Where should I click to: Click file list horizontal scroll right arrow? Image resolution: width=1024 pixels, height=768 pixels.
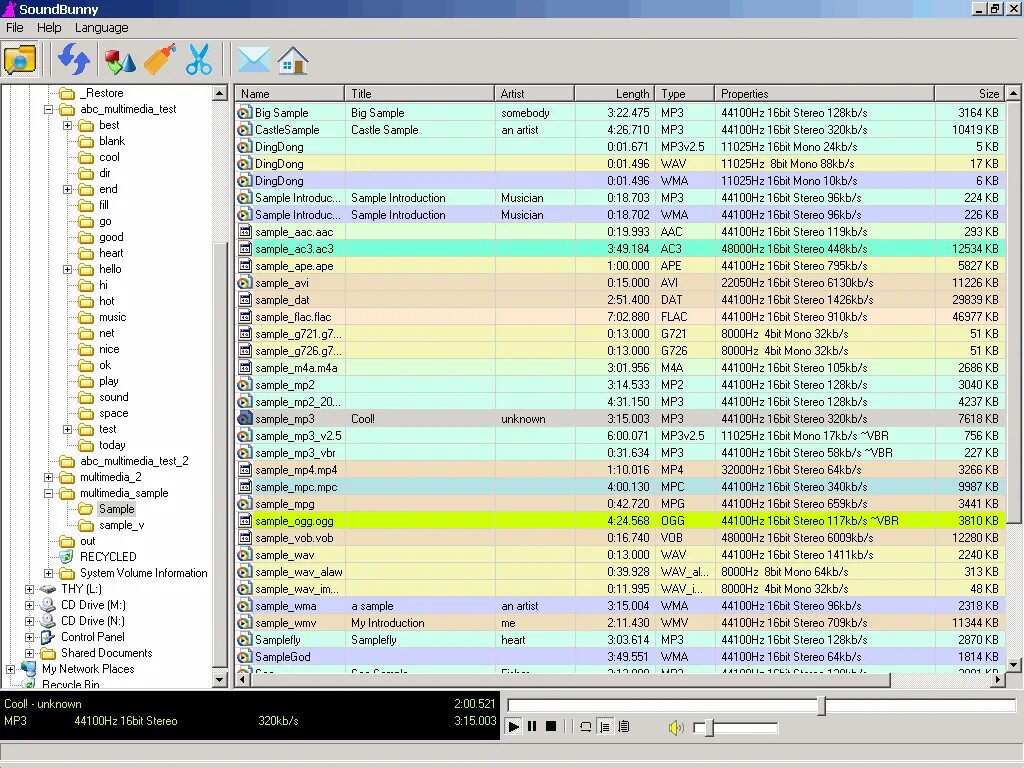pos(998,680)
